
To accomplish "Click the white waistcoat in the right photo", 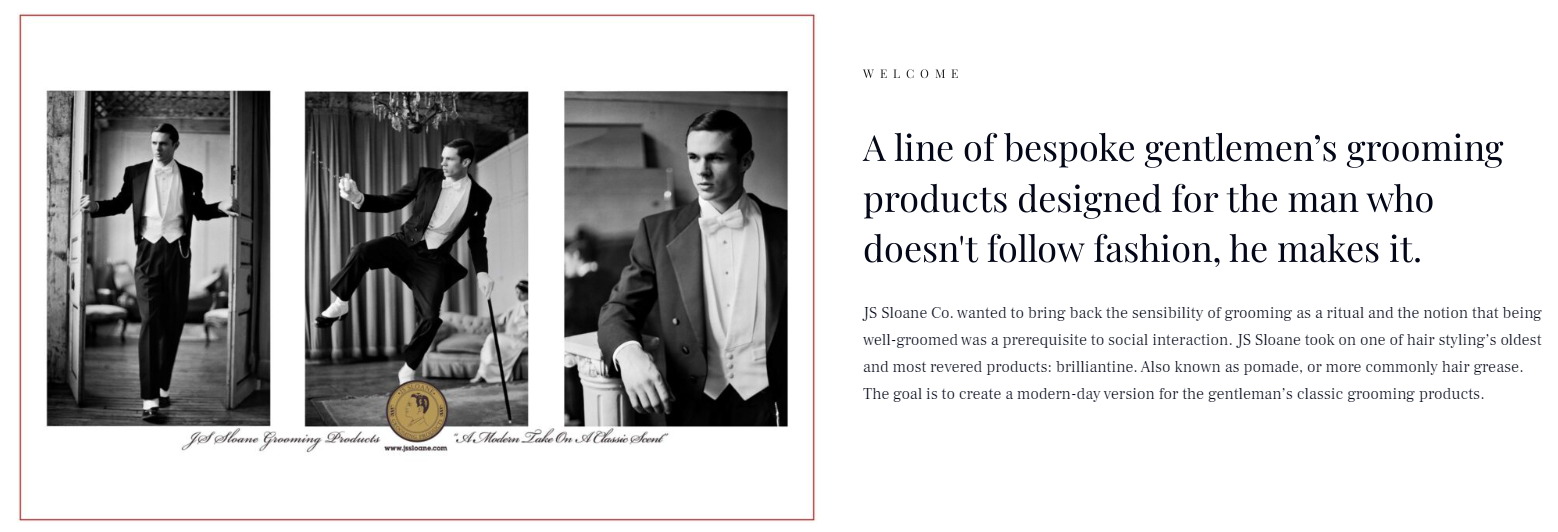I will click(735, 340).
